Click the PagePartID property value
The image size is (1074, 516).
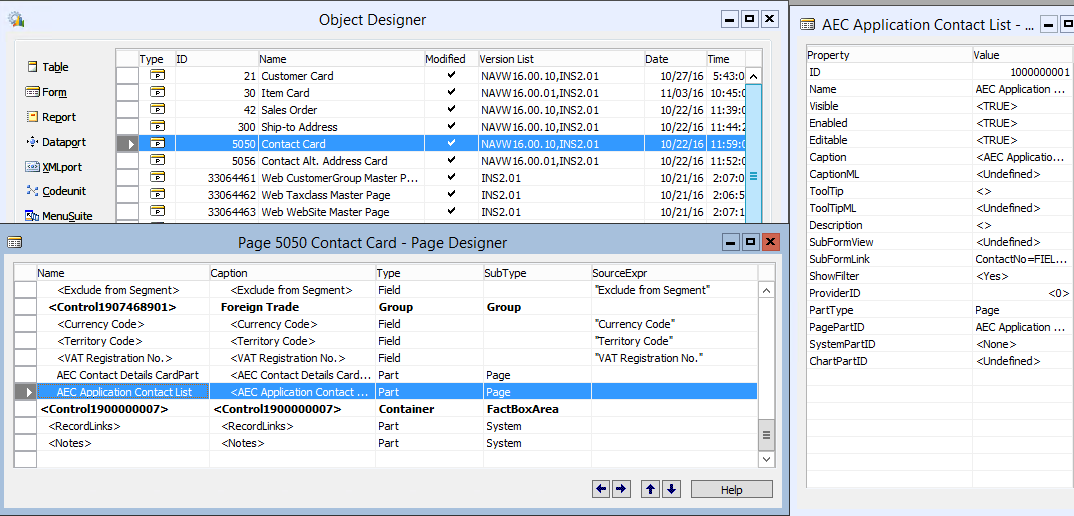point(1023,327)
